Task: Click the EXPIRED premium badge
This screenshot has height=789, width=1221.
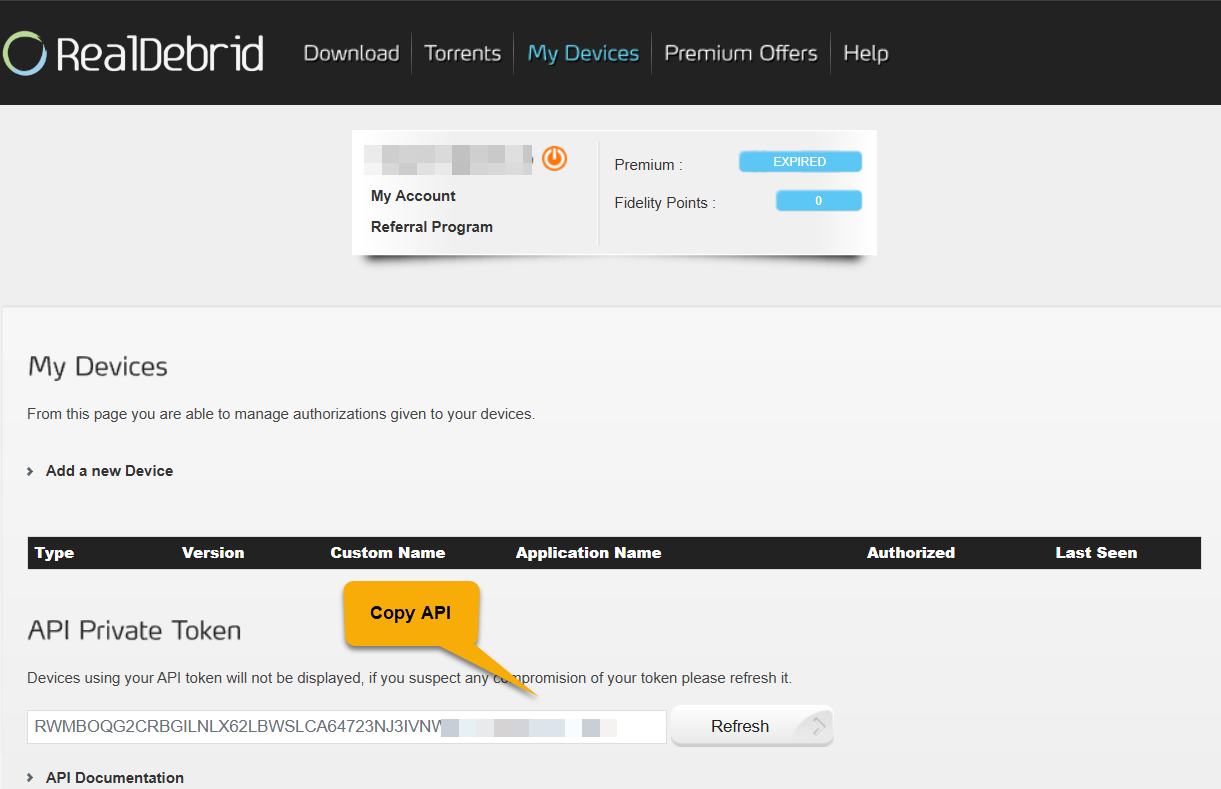Action: pyautogui.click(x=800, y=161)
